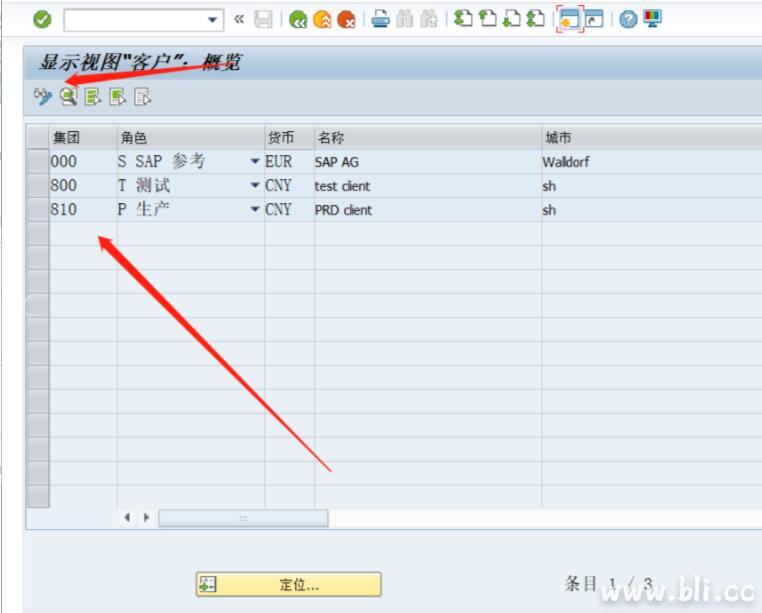Open role dropdown for T 测试
Image resolution: width=762 pixels, height=613 pixels.
(255, 185)
